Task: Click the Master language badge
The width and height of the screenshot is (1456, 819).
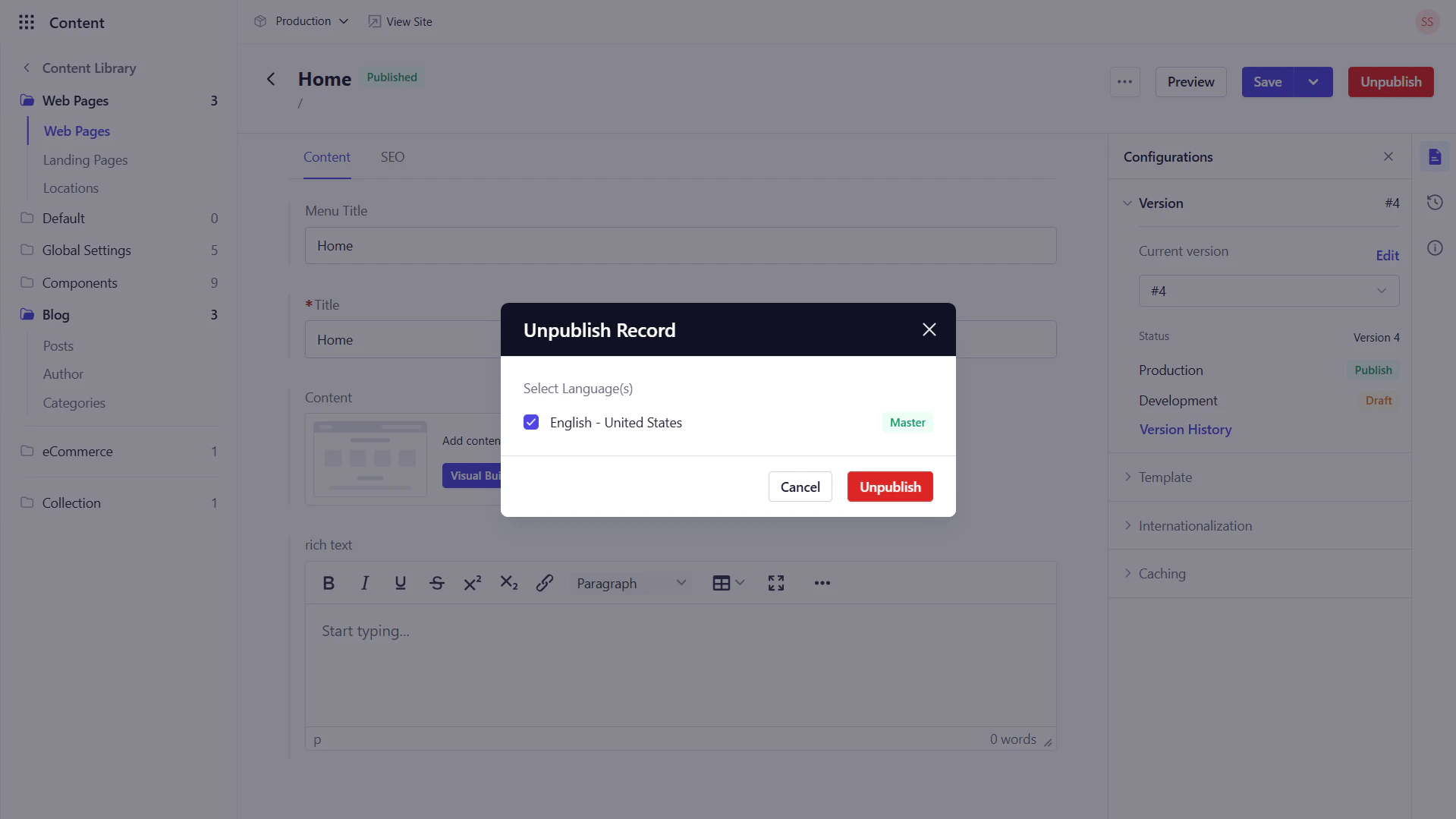Action: (907, 422)
